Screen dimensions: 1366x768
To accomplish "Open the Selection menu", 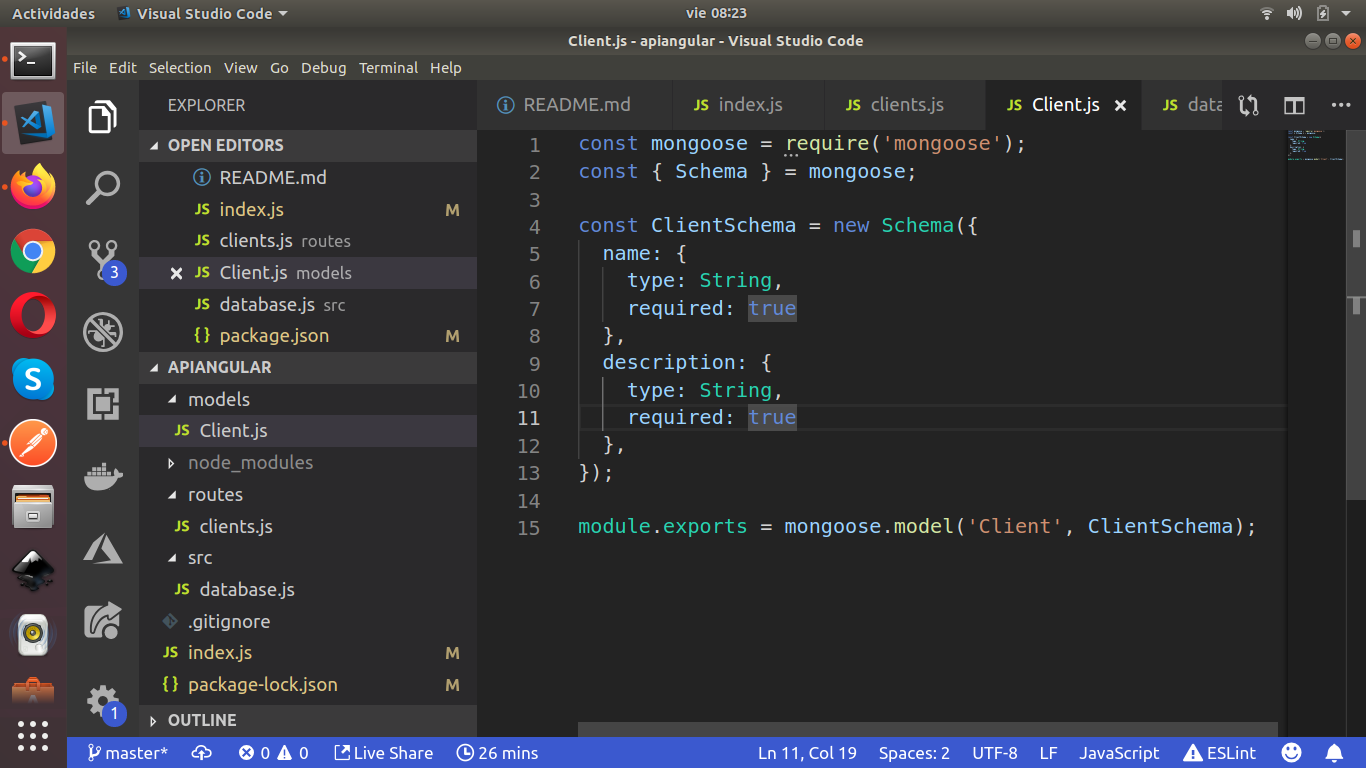I will (x=180, y=68).
